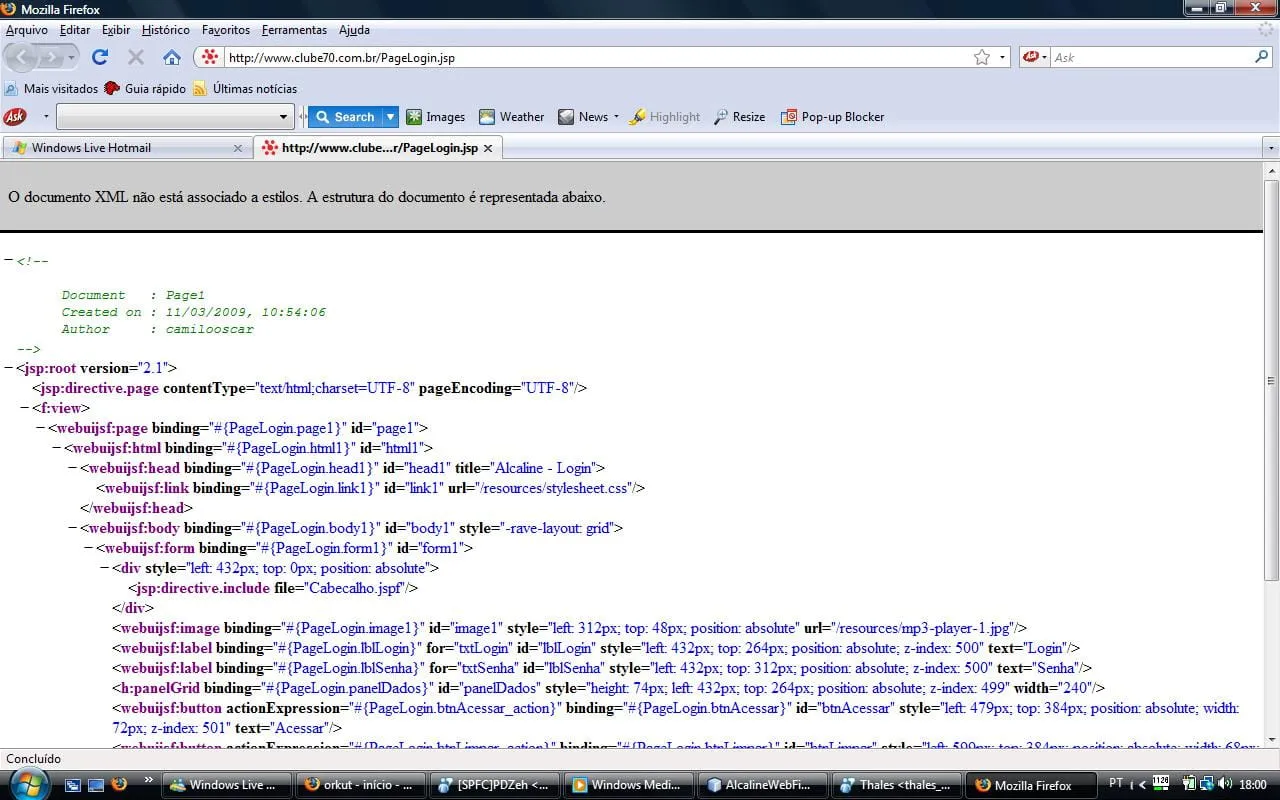This screenshot has height=800, width=1280.
Task: Close the PageLogin.jsp tab
Action: [488, 148]
